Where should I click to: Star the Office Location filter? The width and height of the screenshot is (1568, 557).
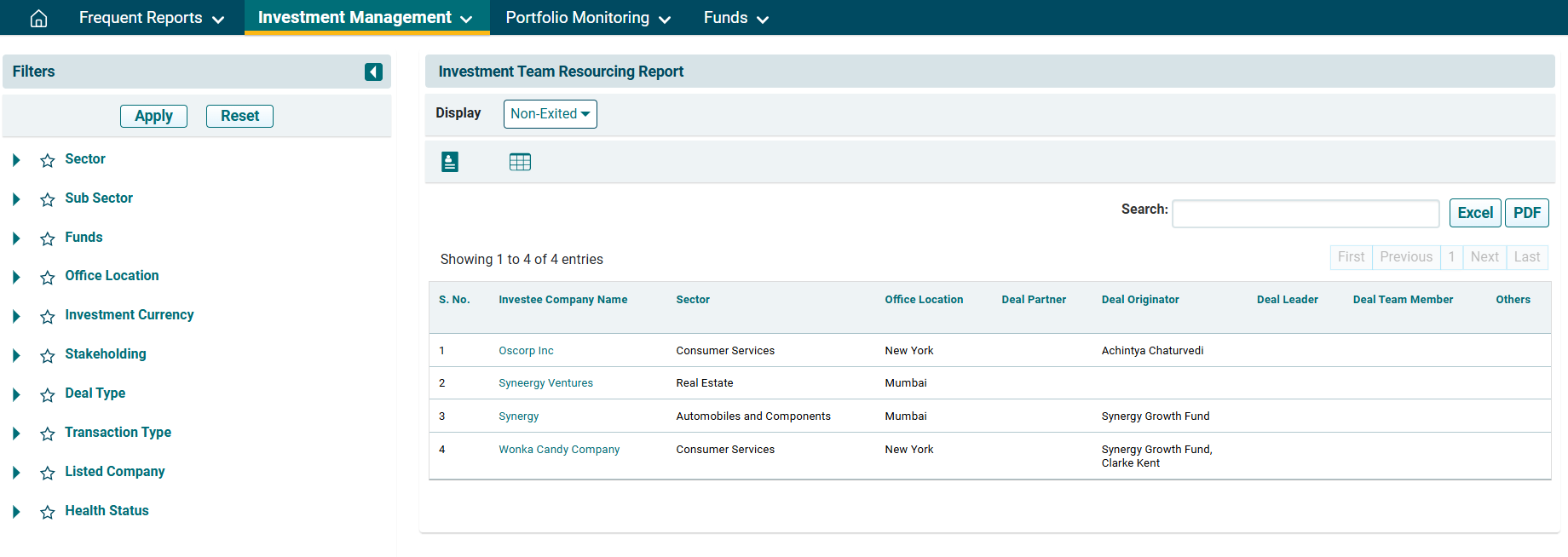pyautogui.click(x=48, y=277)
